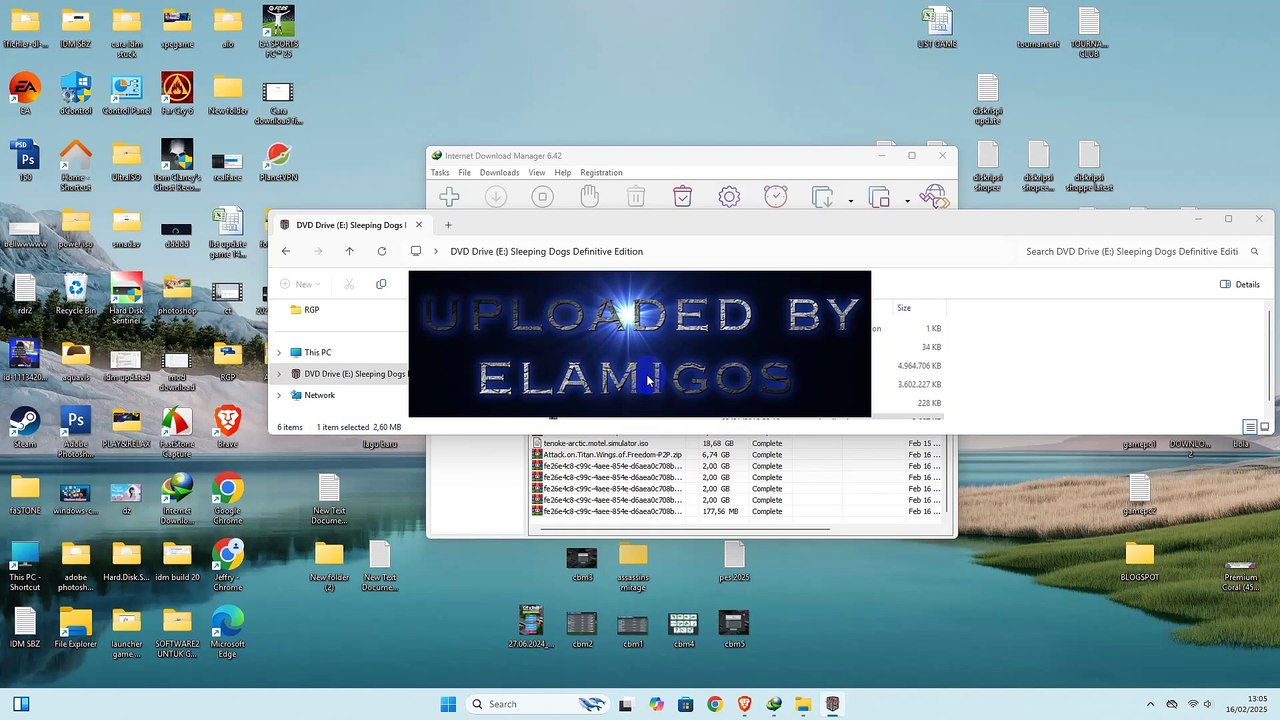Screen dimensions: 1280x720
Task: Open the Start Queue dropdown arrow in IDM
Action: click(850, 201)
